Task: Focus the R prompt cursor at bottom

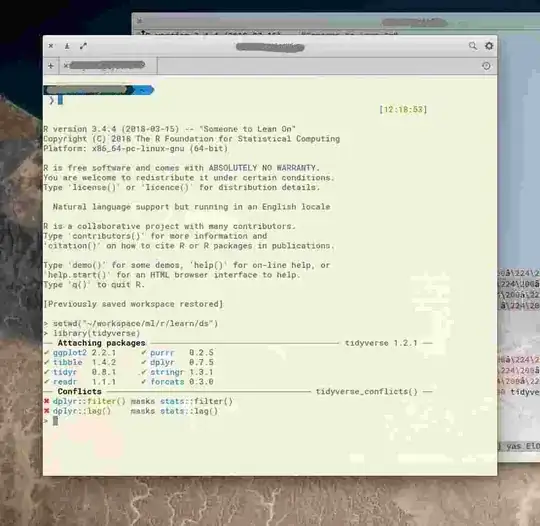Action: pyautogui.click(x=55, y=421)
